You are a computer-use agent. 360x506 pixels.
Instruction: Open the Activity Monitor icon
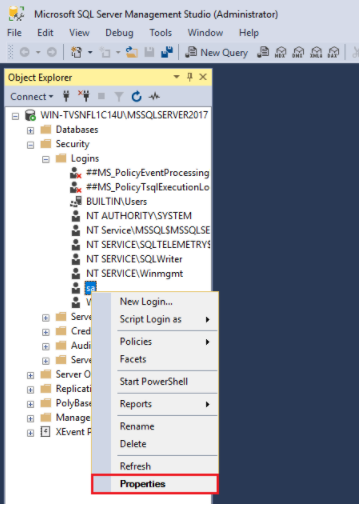click(154, 97)
